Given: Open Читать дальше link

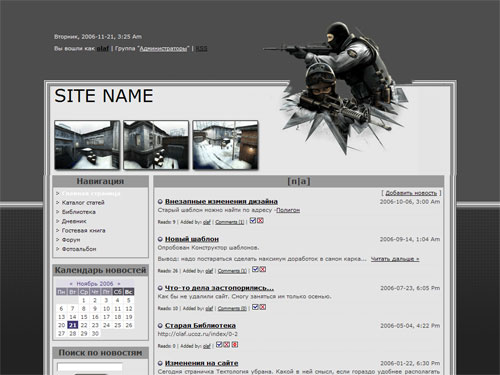Looking at the screenshot, I should (395, 259).
